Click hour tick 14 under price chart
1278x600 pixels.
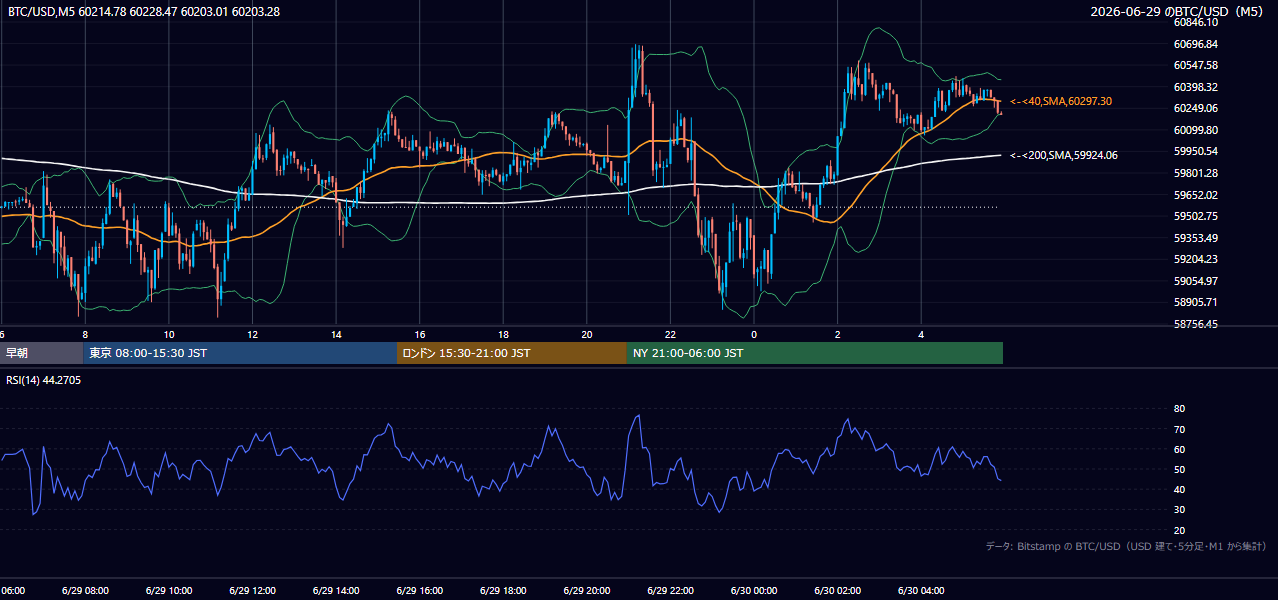pos(336,334)
